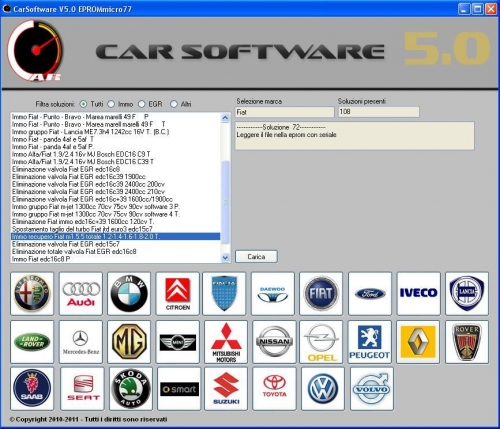This screenshot has width=500, height=429.
Task: Select the Smart brand logo
Action: point(179,389)
